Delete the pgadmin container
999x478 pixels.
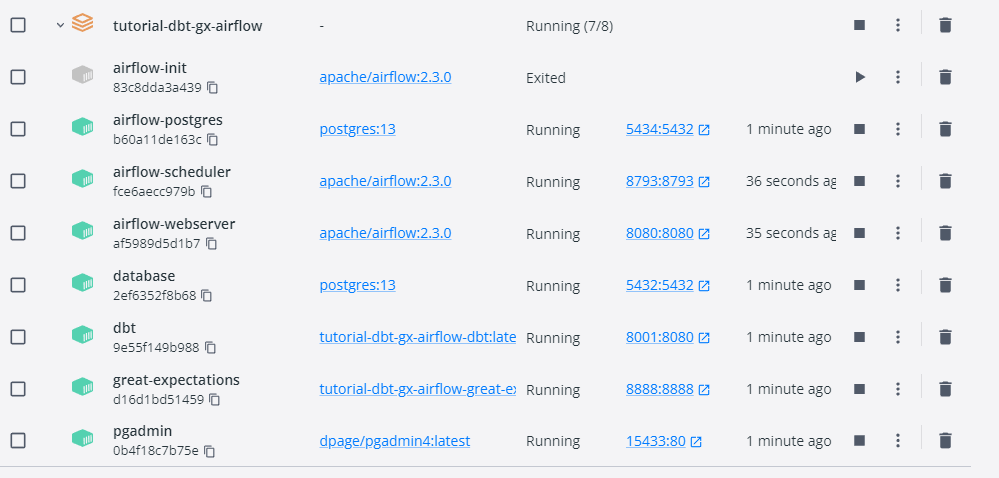[x=945, y=441]
